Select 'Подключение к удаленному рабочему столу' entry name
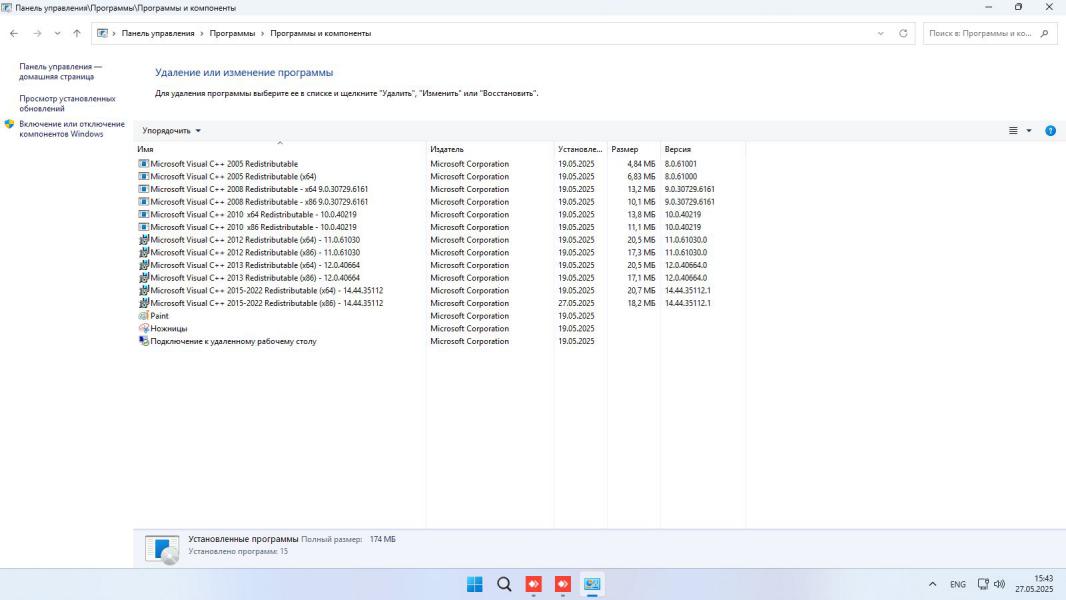1066x600 pixels. [233, 341]
